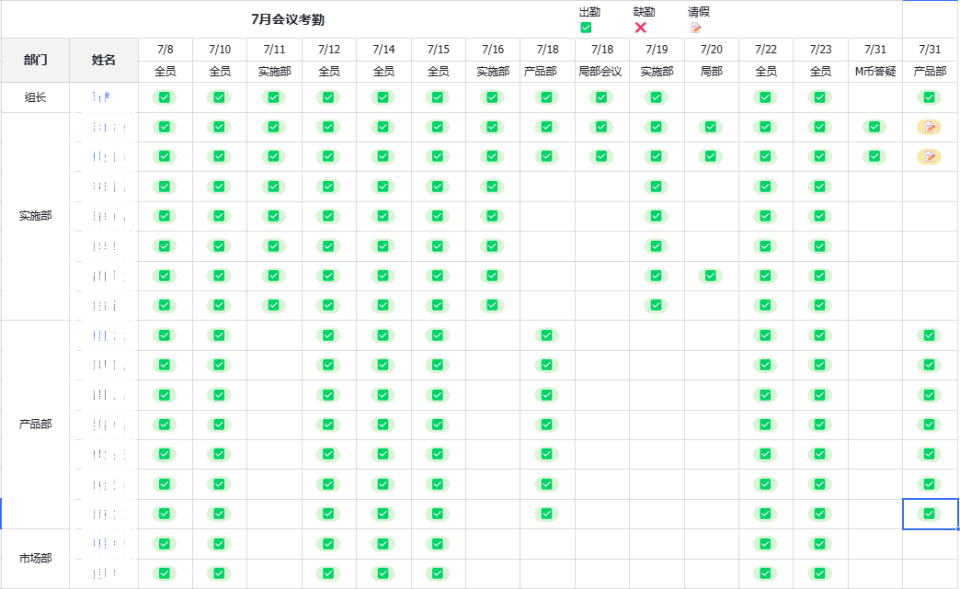Click 7/31 header above 产品部
The width and height of the screenshot is (960, 589).
930,50
